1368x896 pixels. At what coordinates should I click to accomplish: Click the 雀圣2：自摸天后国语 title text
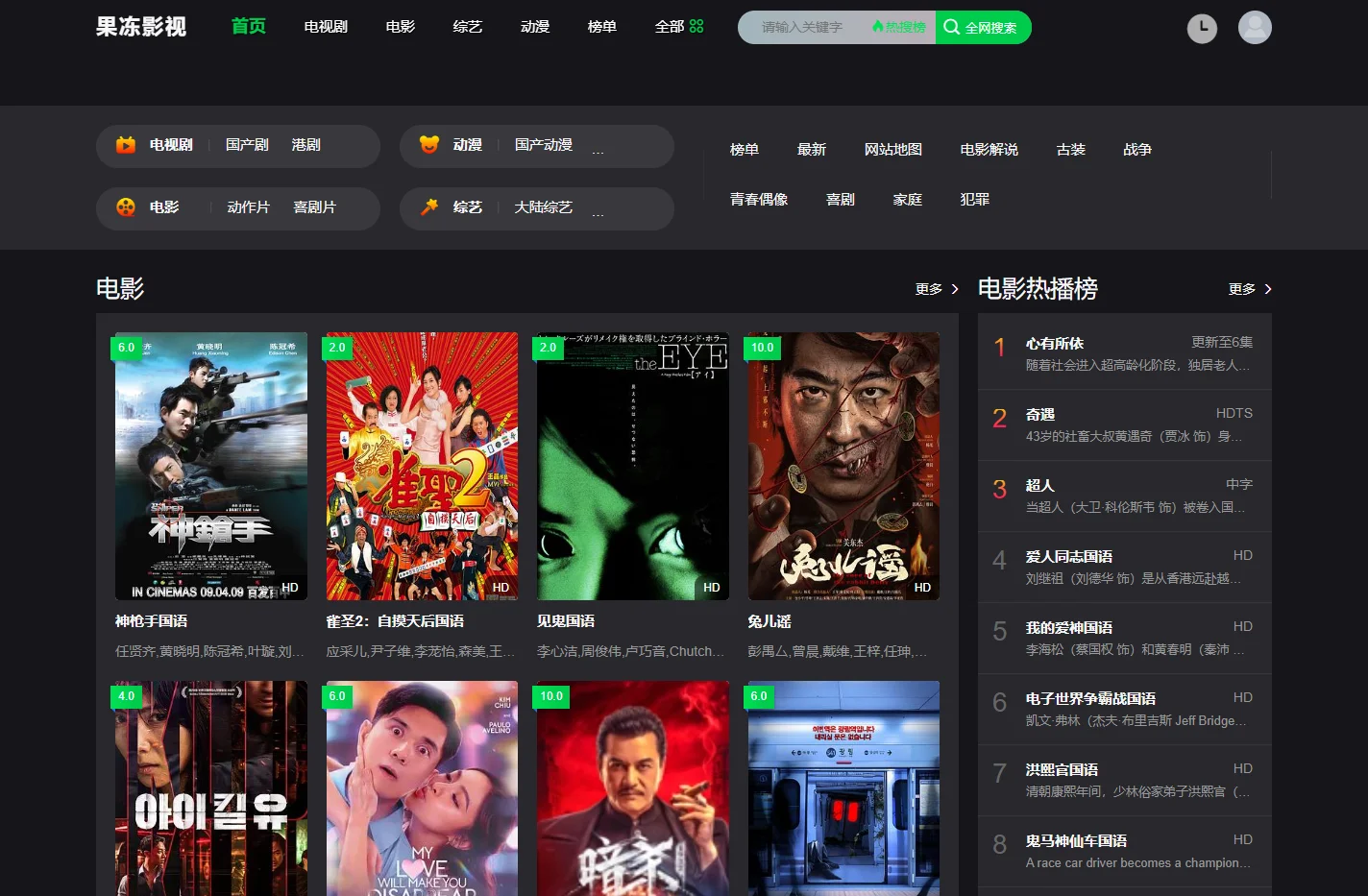click(395, 621)
